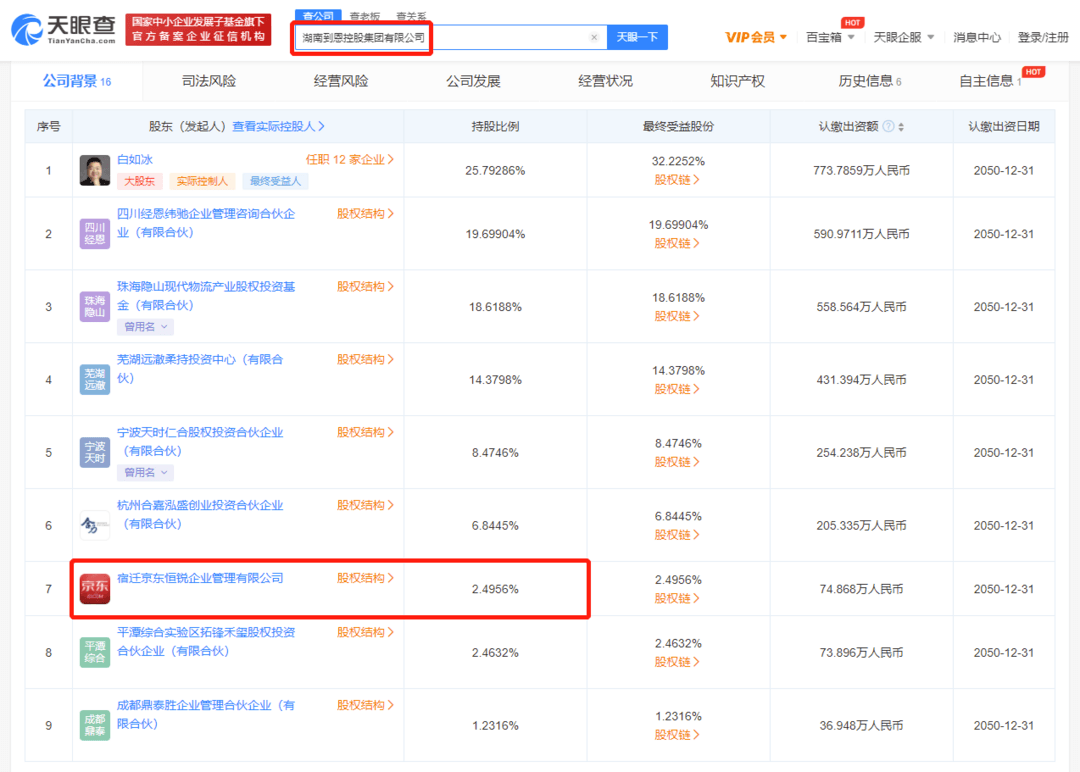Switch to the 经营状况 tab
This screenshot has width=1080, height=772.
(x=605, y=81)
